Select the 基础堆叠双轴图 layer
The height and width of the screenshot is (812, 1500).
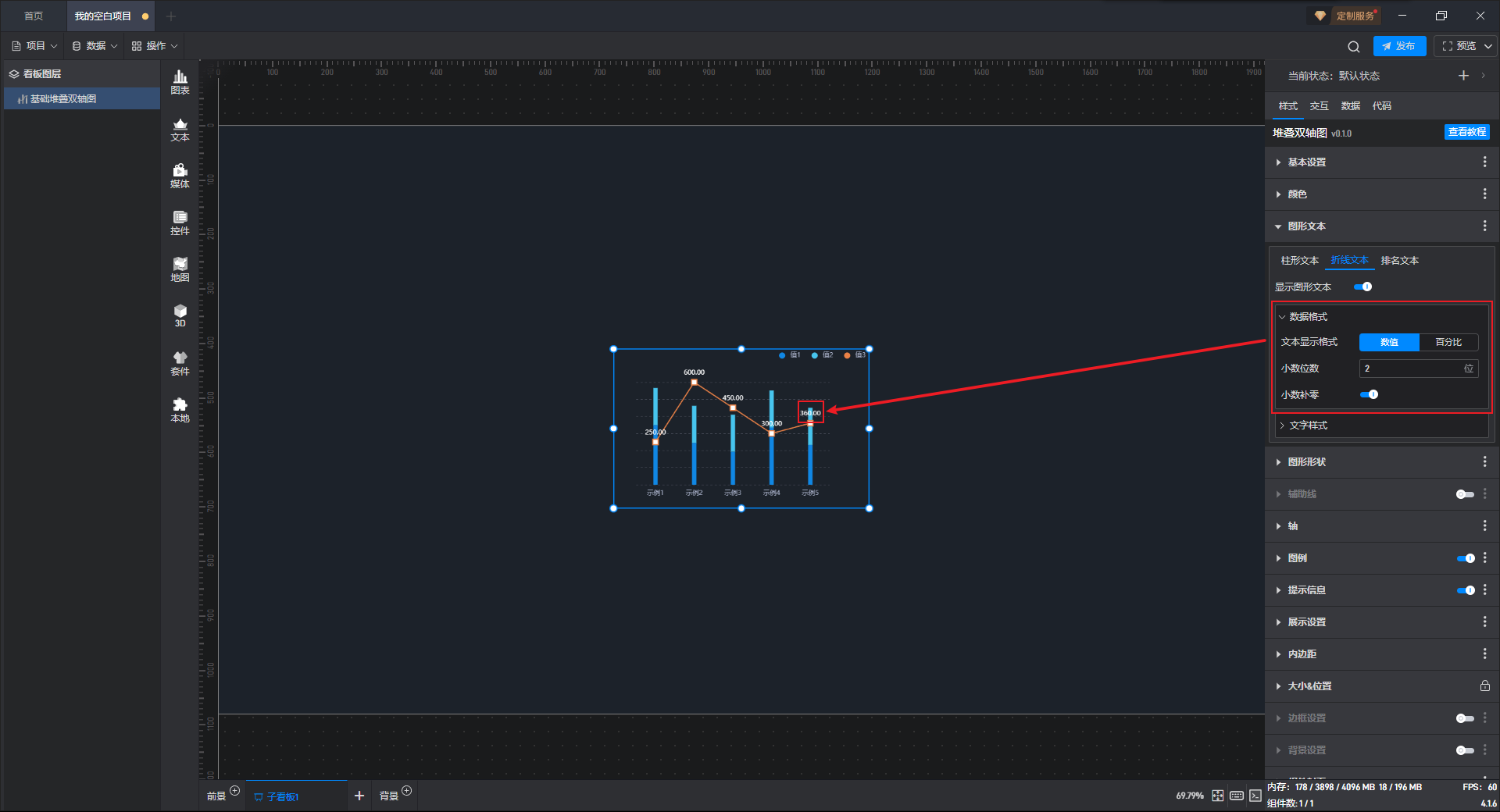[x=82, y=99]
